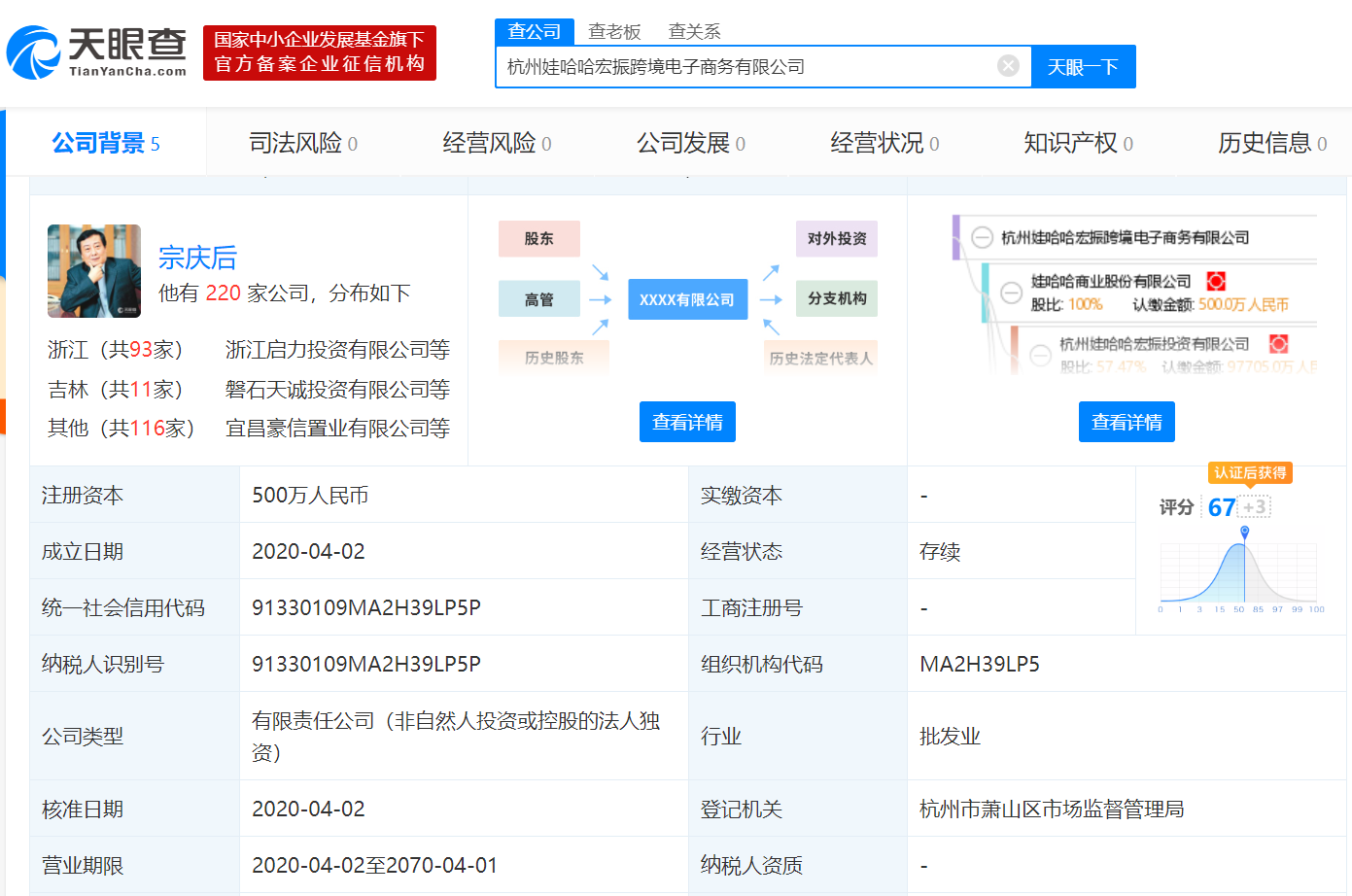The height and width of the screenshot is (896, 1352).
Task: Open the 经营风险 section tab
Action: tap(497, 144)
